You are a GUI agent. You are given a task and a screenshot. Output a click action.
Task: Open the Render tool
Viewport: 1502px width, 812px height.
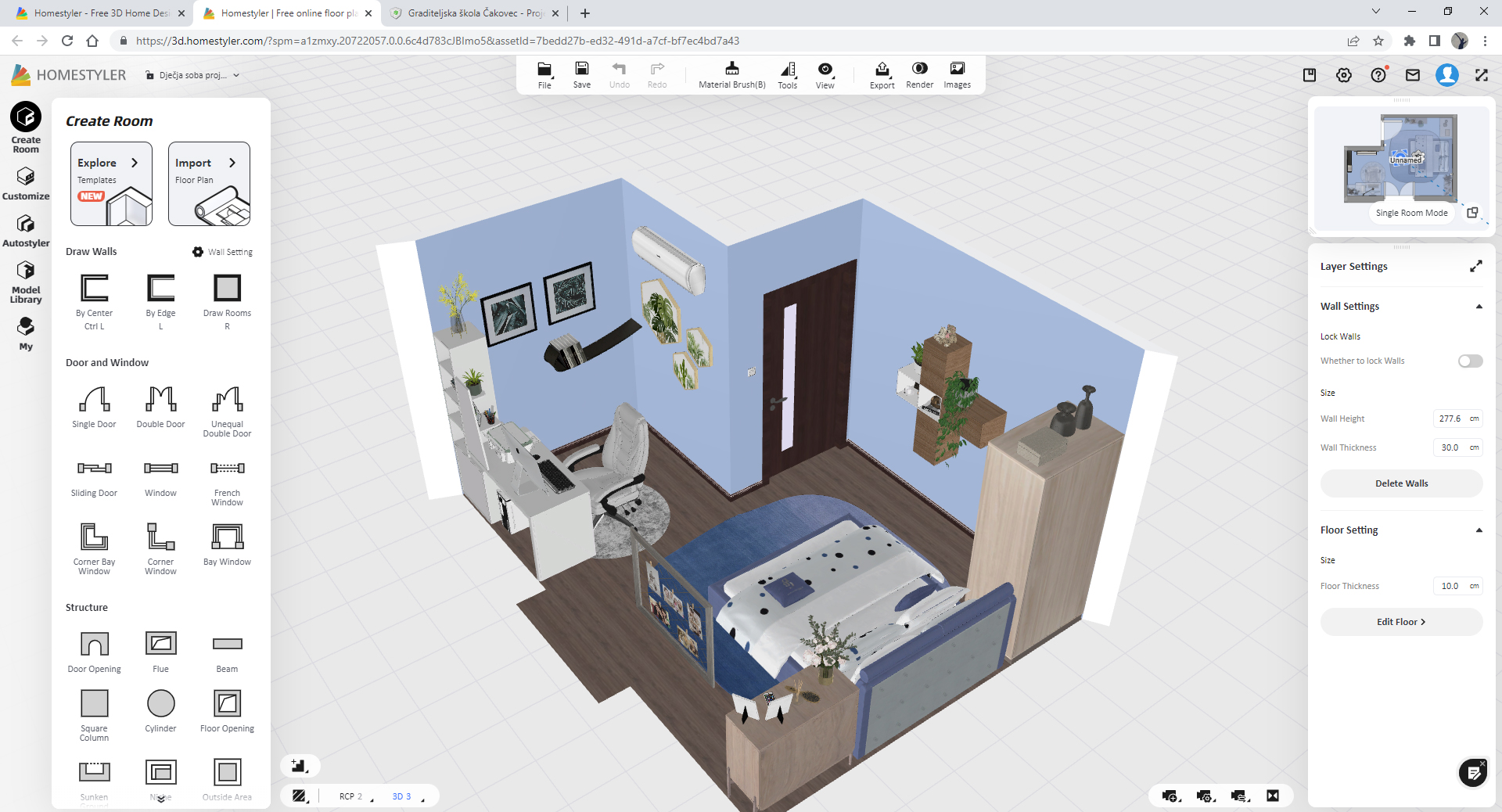point(919,75)
